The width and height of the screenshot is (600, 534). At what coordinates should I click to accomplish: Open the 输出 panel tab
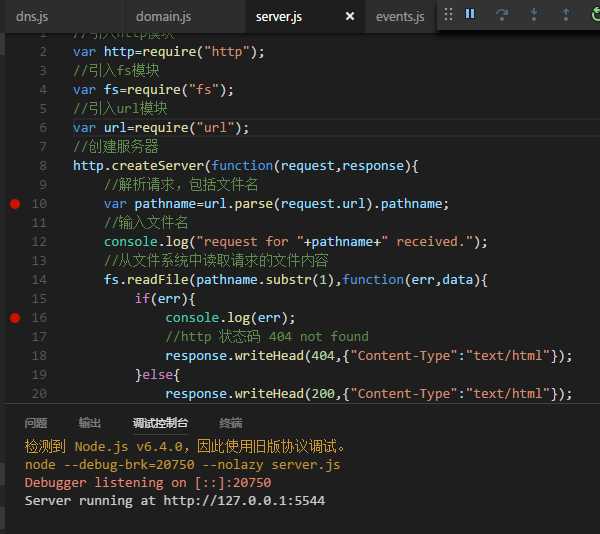point(90,423)
